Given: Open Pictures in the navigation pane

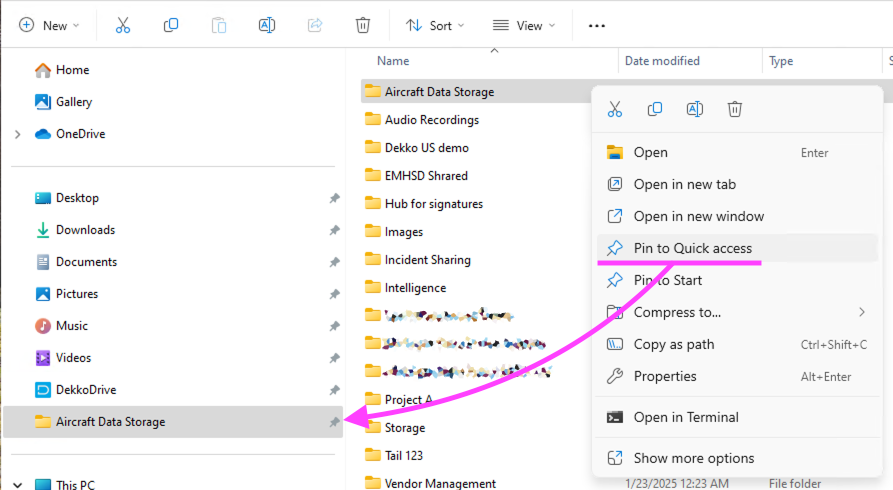Looking at the screenshot, I should point(67,293).
